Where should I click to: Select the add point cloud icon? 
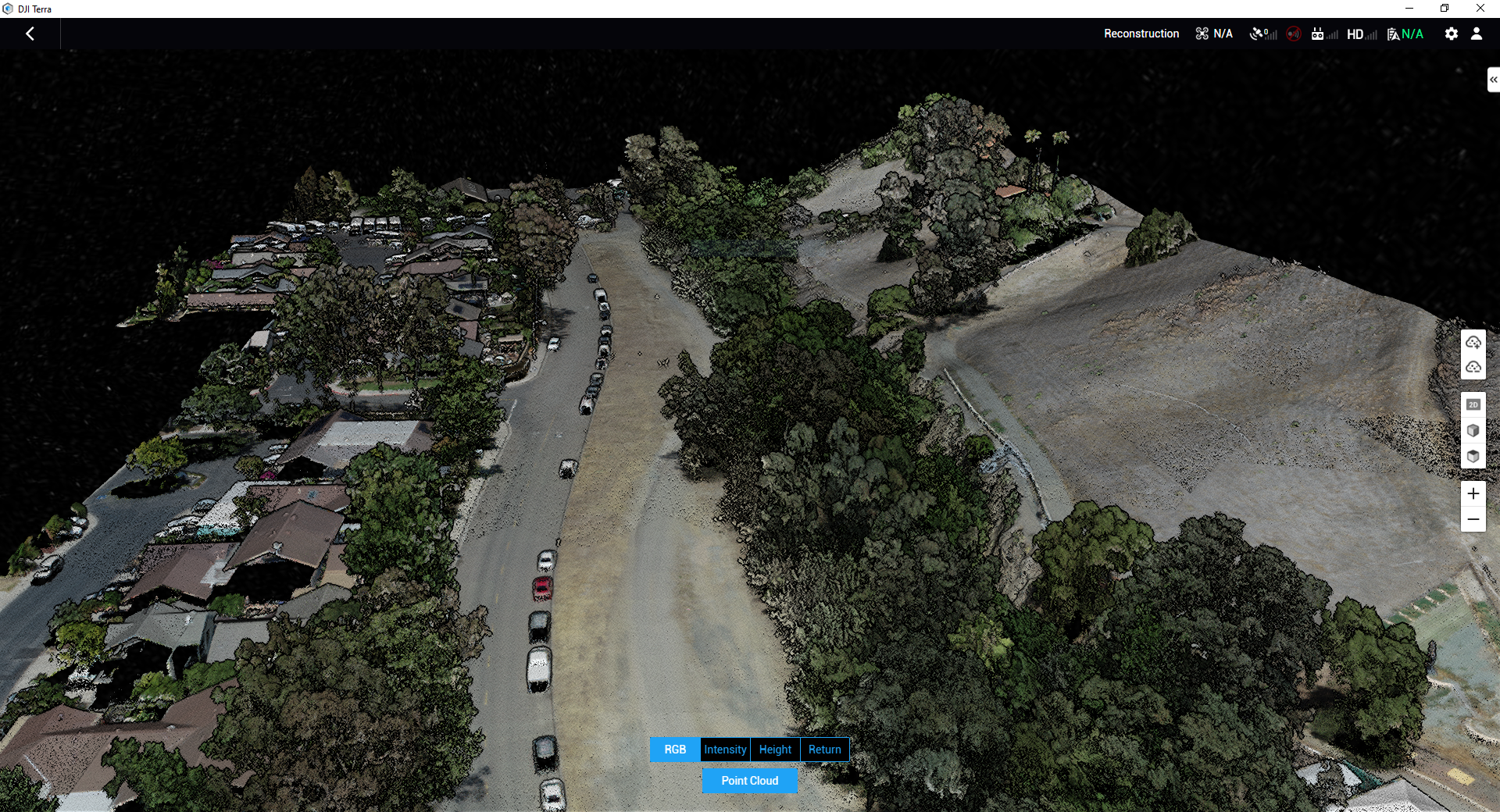(x=1474, y=342)
